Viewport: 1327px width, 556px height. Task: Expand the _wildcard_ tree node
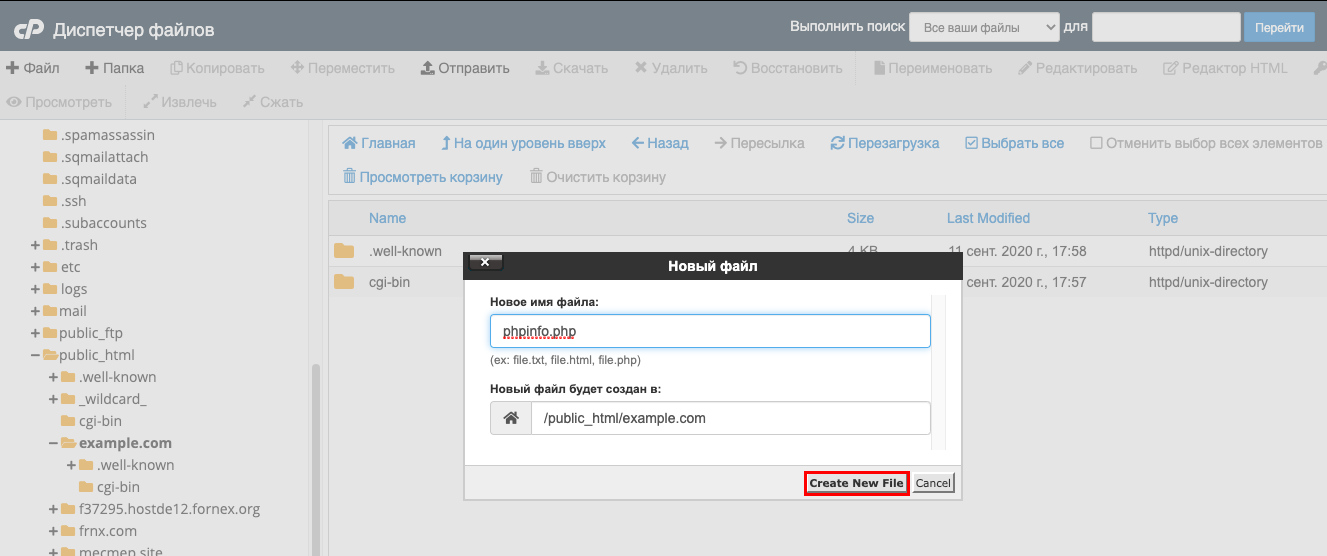point(54,399)
